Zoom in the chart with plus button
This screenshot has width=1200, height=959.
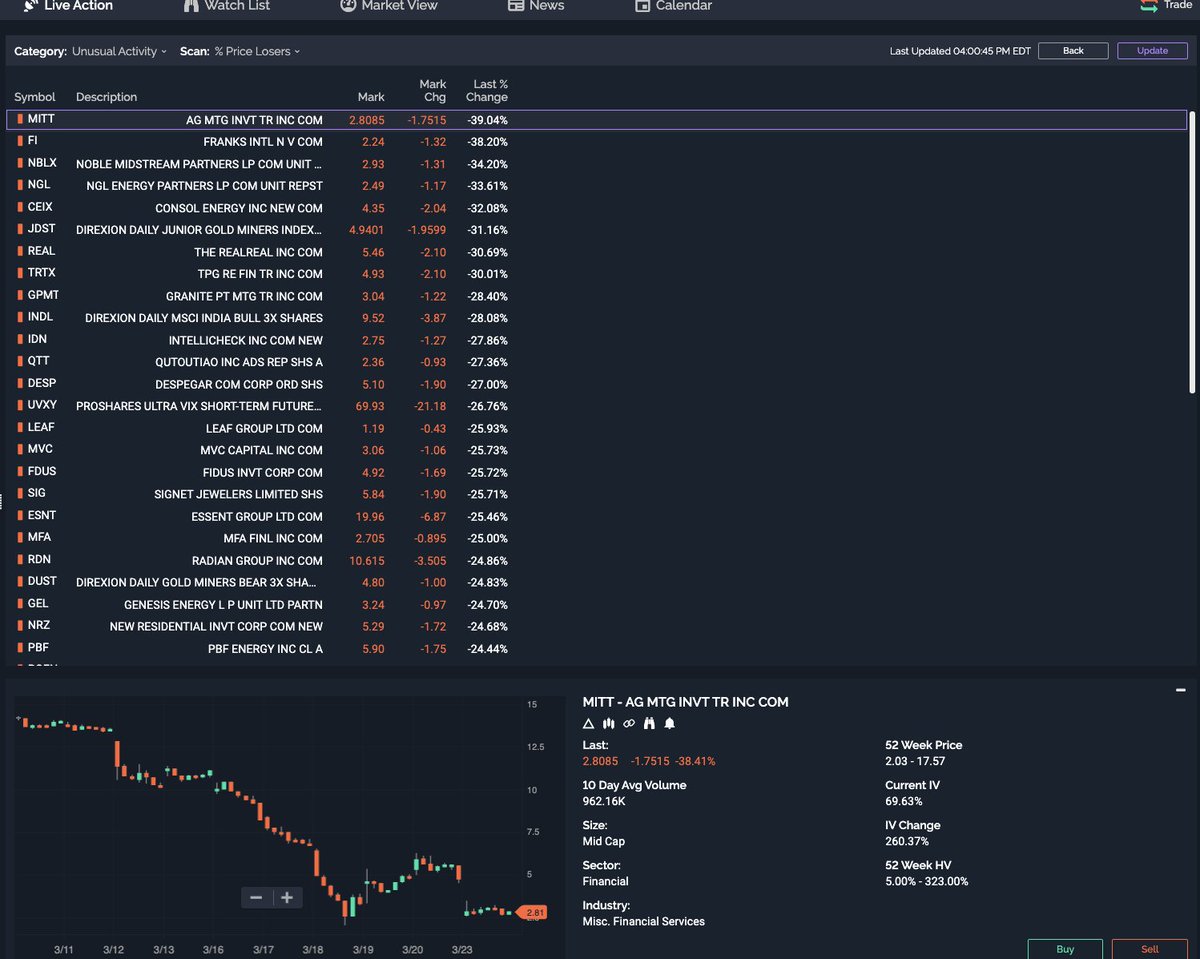(x=286, y=897)
